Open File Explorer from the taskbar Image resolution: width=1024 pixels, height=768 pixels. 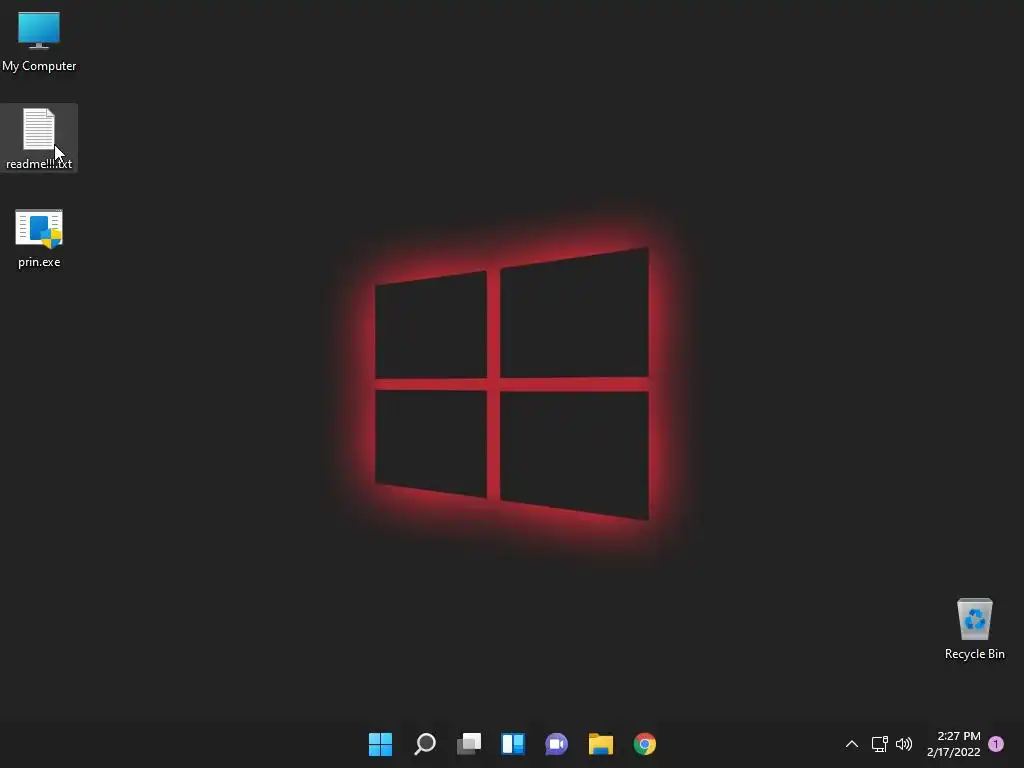[601, 744]
